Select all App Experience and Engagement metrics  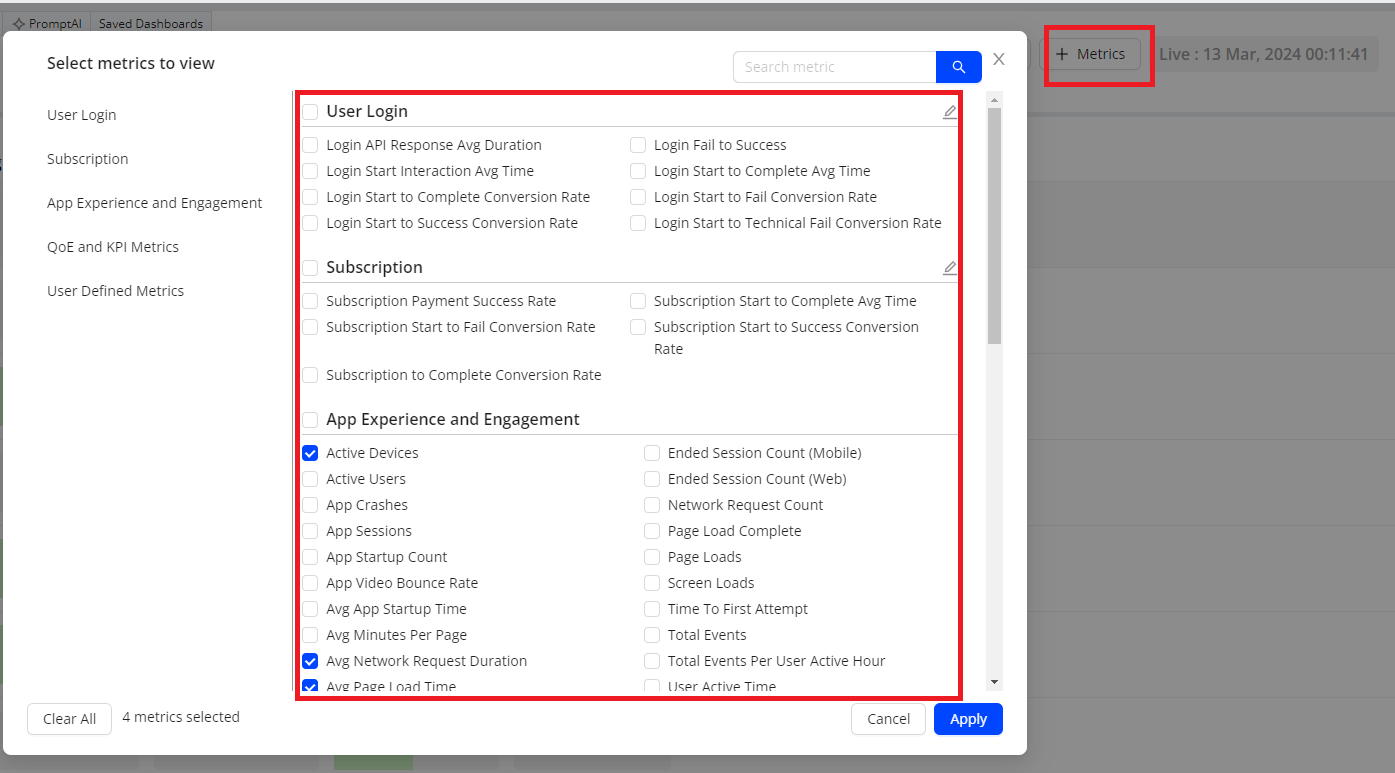pos(310,420)
